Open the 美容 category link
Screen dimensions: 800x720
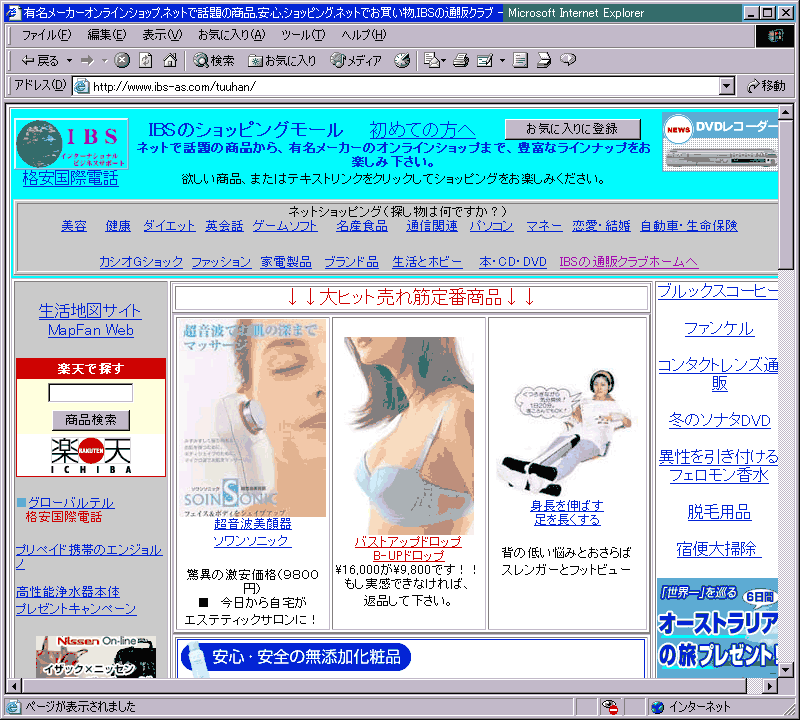(74, 226)
